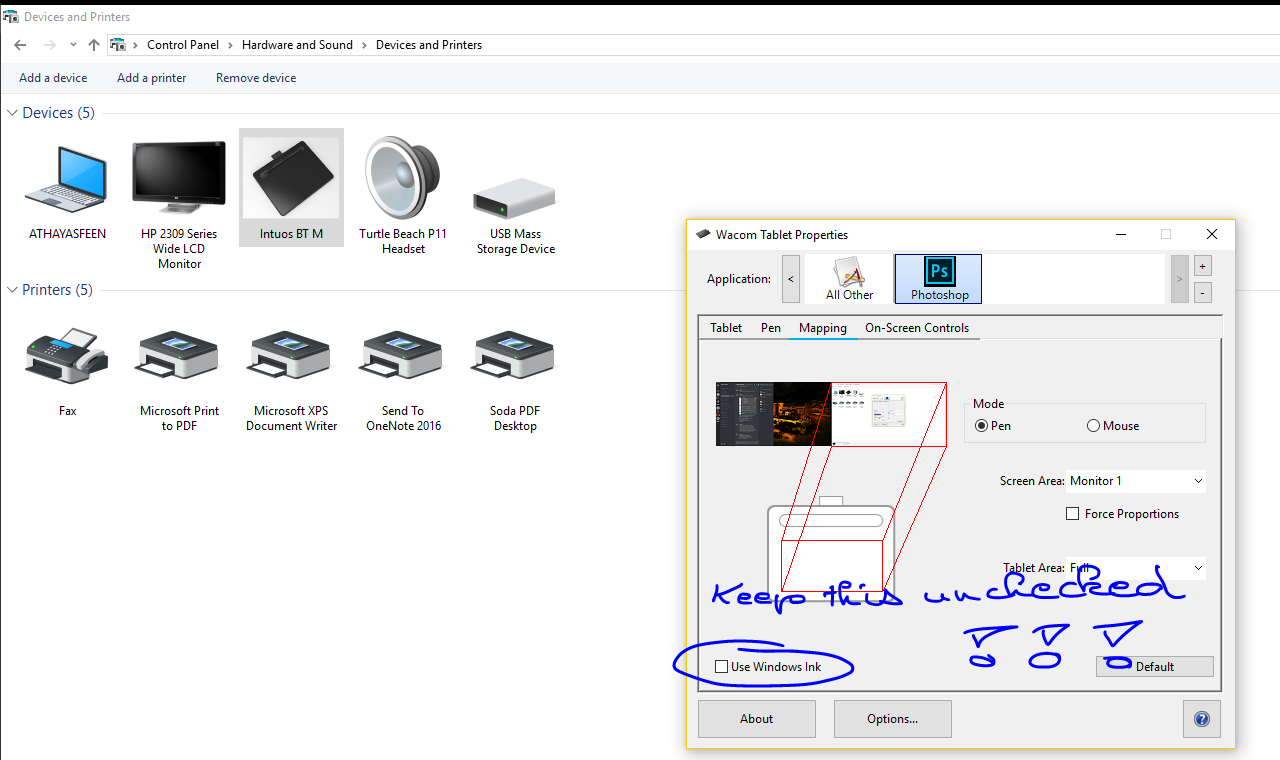Viewport: 1280px width, 760px height.
Task: Select the Send To OneNote 2016 icon
Action: pos(403,356)
